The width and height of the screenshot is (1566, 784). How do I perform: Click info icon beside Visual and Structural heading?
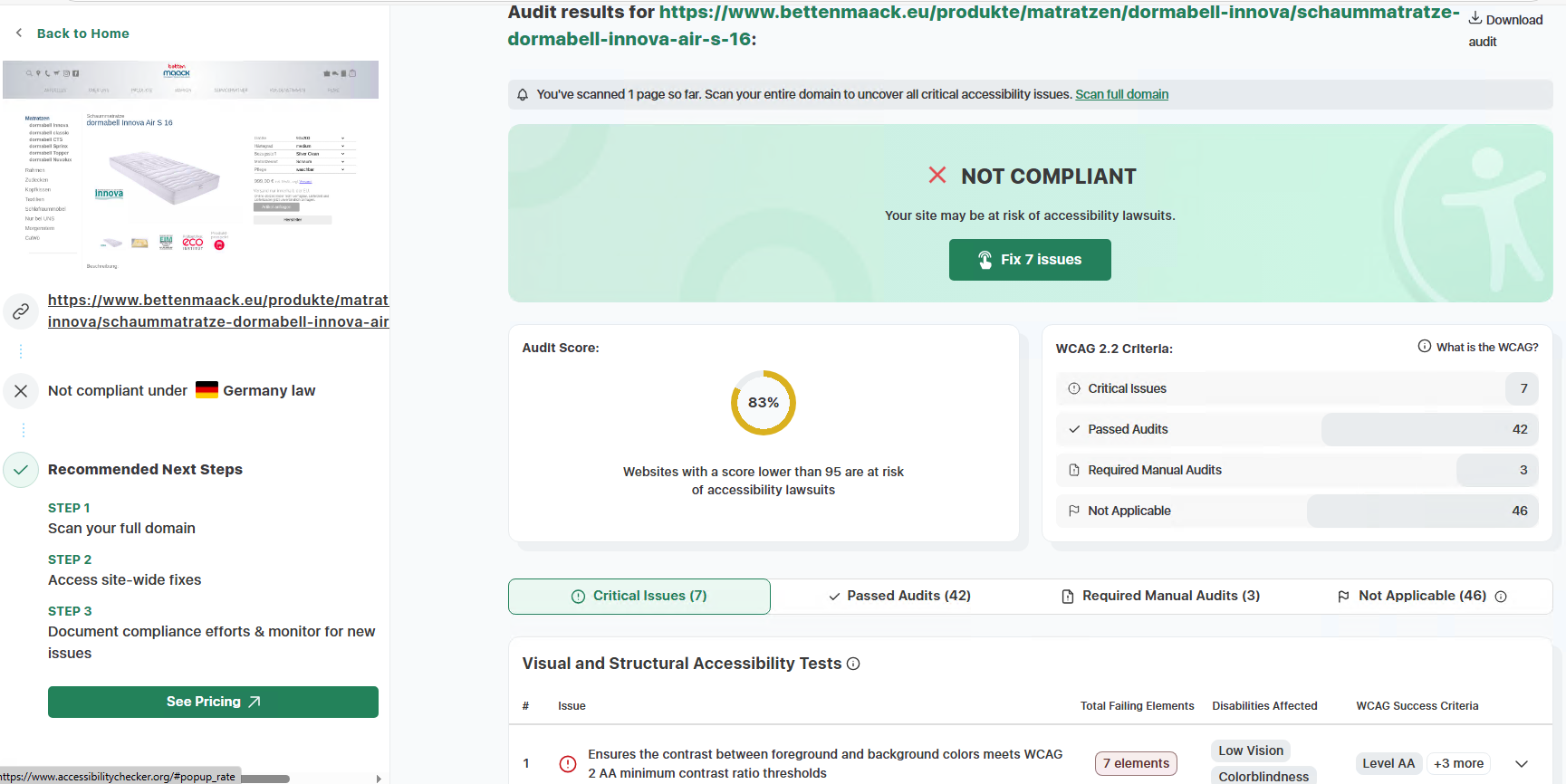853,664
